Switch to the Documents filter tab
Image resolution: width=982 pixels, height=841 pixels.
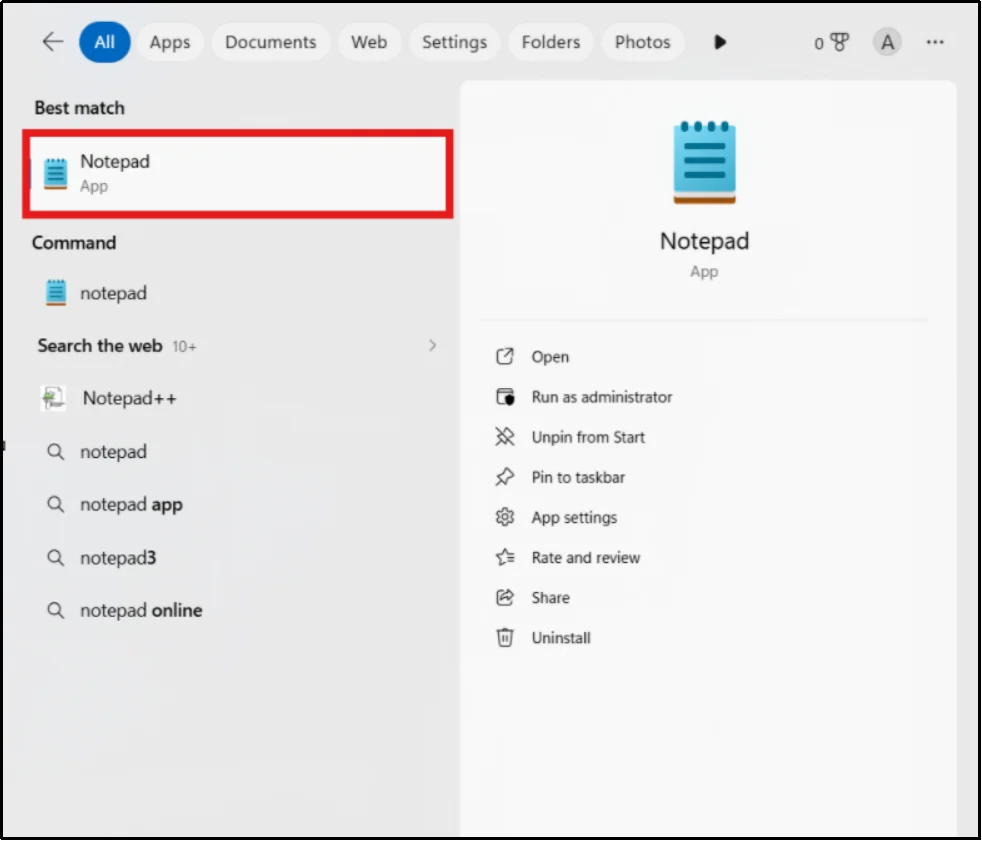click(271, 42)
